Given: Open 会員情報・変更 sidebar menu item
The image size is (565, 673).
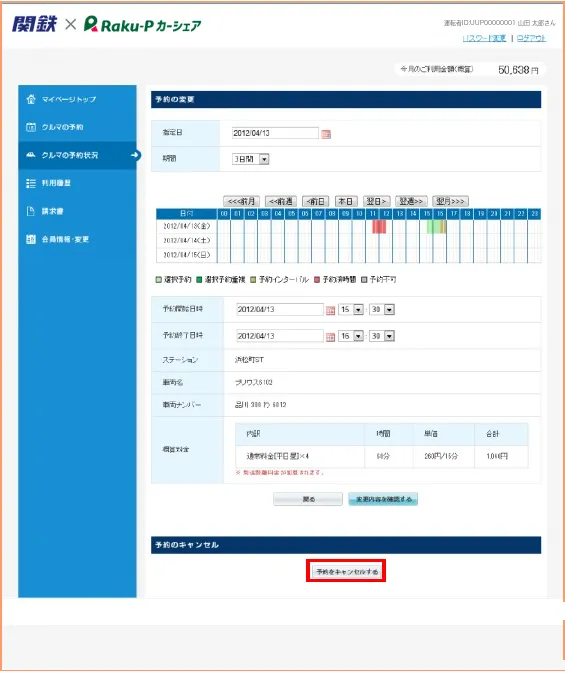Looking at the screenshot, I should point(77,239).
